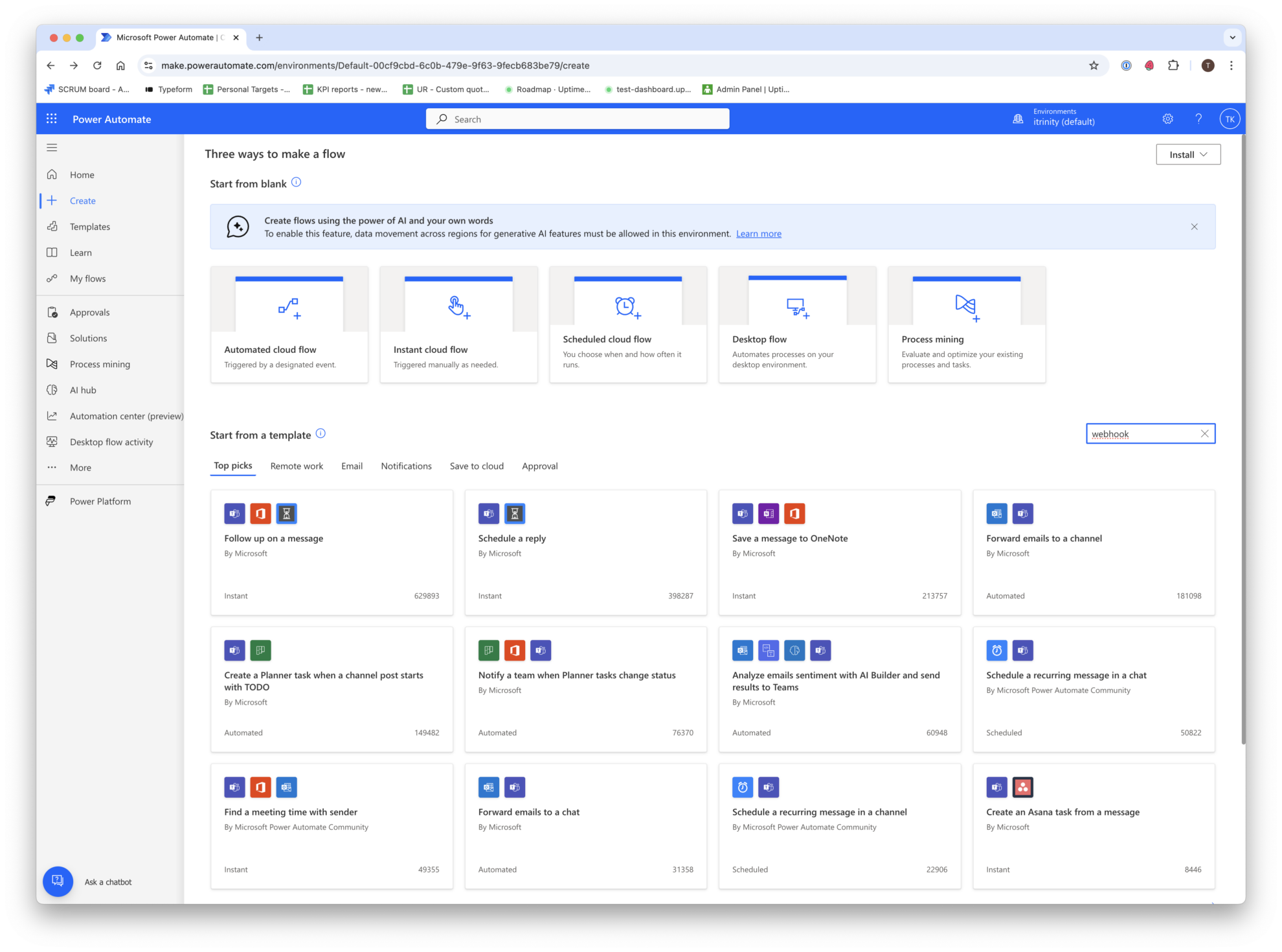This screenshot has height=952, width=1282.
Task: Expand the More item in the sidebar
Action: (80, 467)
